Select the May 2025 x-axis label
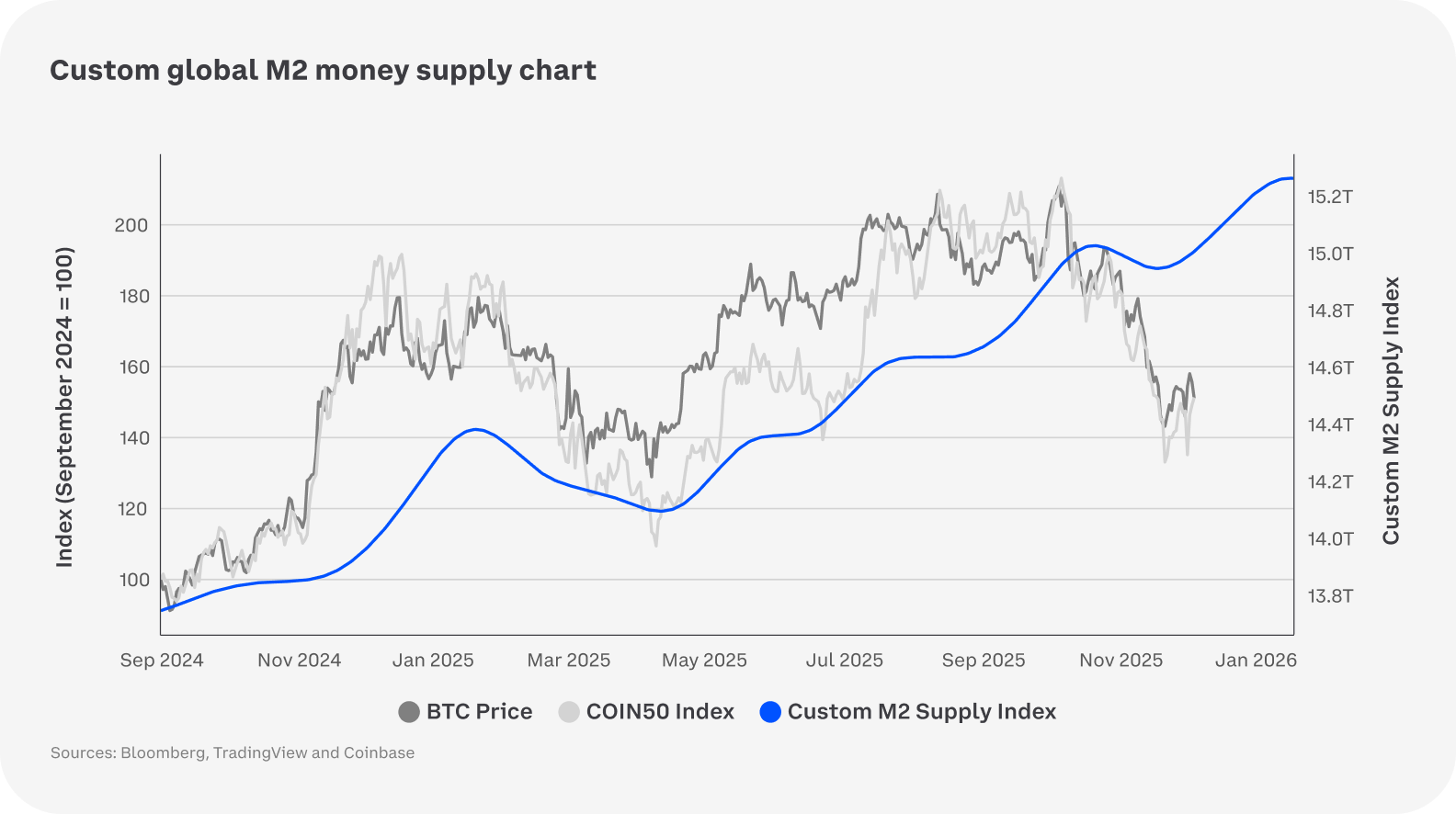Image resolution: width=1456 pixels, height=814 pixels. coord(704,661)
